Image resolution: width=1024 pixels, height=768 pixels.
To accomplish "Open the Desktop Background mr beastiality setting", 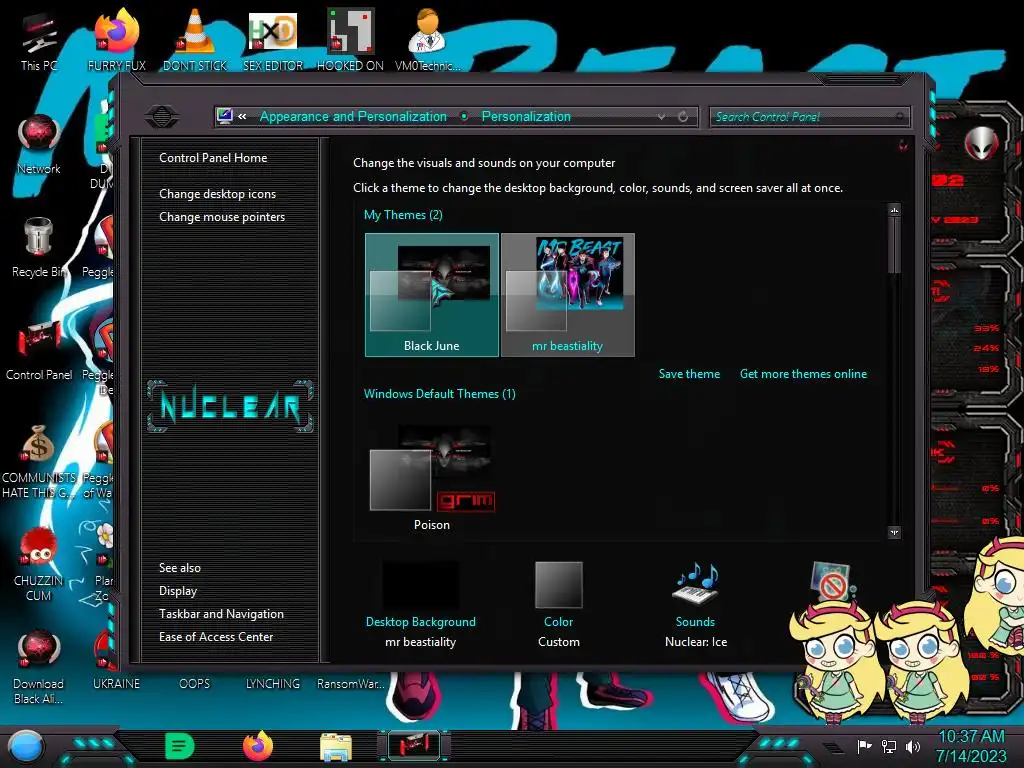I will (421, 604).
